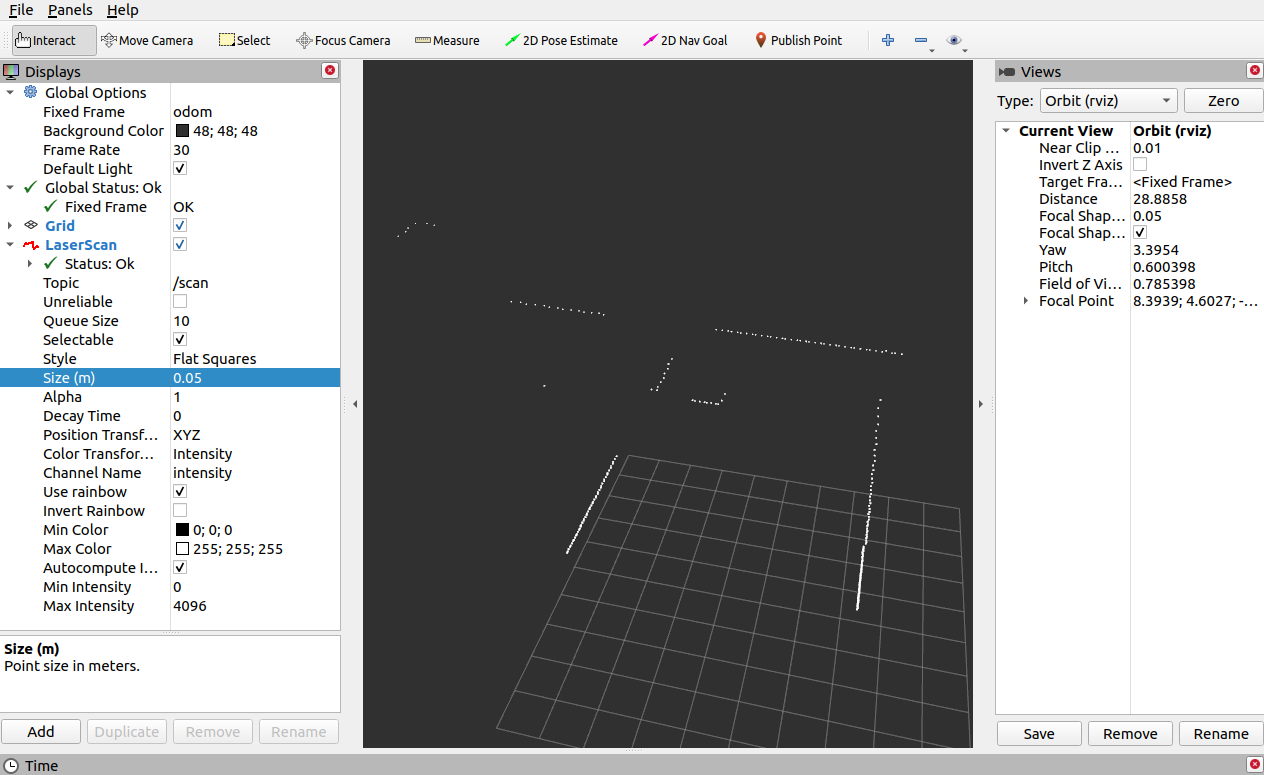Expand the Grid display node
The height and width of the screenshot is (775, 1264).
(10, 226)
